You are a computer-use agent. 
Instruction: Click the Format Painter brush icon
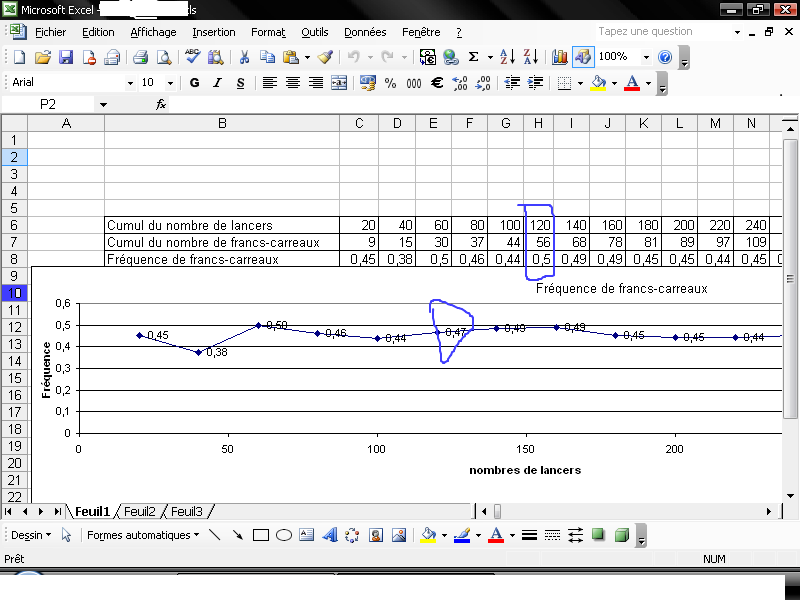pos(325,57)
